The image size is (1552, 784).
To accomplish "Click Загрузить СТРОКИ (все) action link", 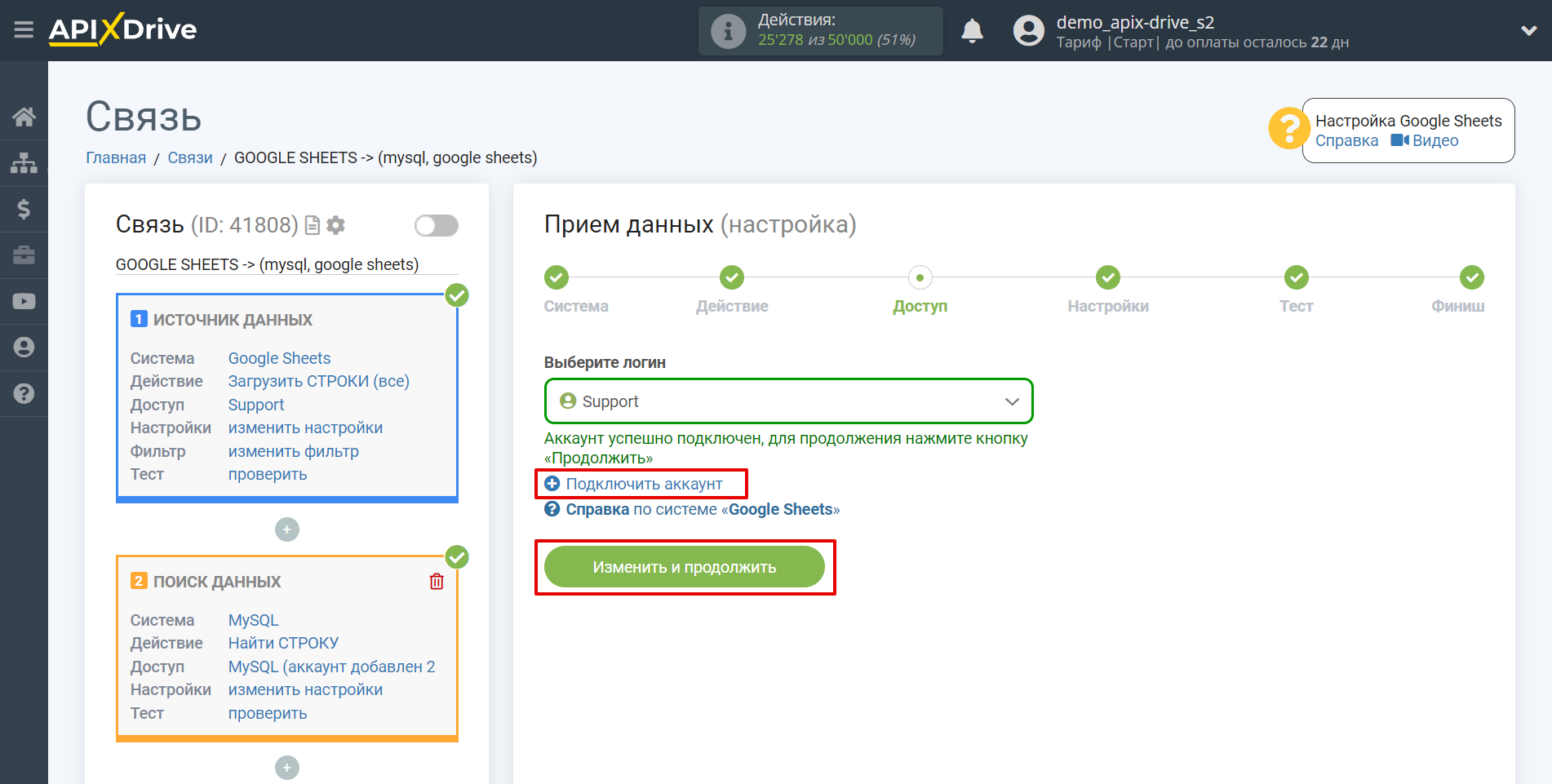I will [318, 381].
